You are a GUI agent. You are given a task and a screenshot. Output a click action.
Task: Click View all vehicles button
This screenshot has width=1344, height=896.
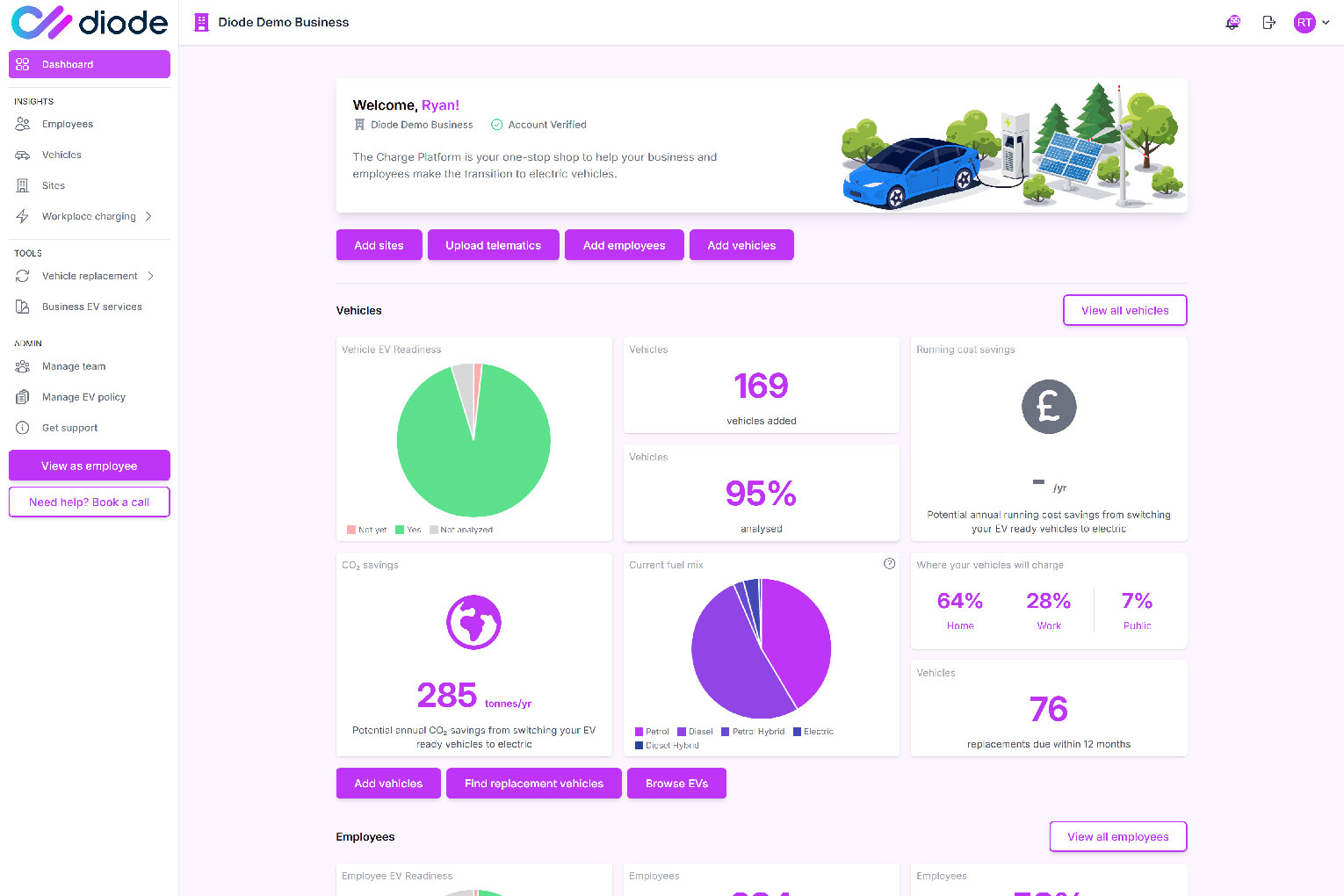[x=1124, y=310]
